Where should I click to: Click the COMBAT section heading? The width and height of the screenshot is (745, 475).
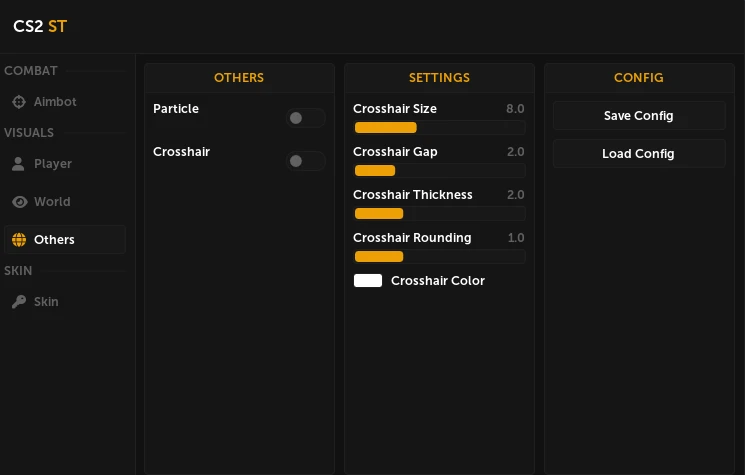click(31, 71)
